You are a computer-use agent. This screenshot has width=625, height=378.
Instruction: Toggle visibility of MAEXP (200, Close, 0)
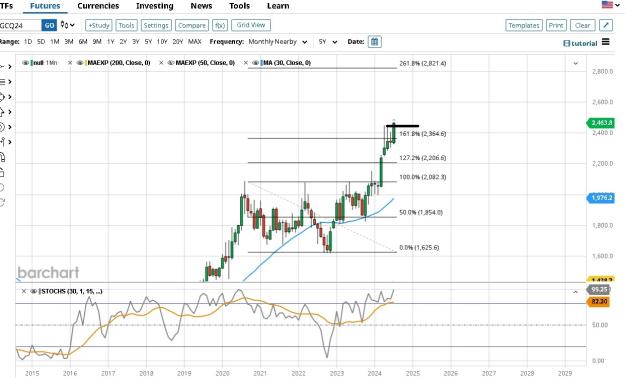click(80, 63)
